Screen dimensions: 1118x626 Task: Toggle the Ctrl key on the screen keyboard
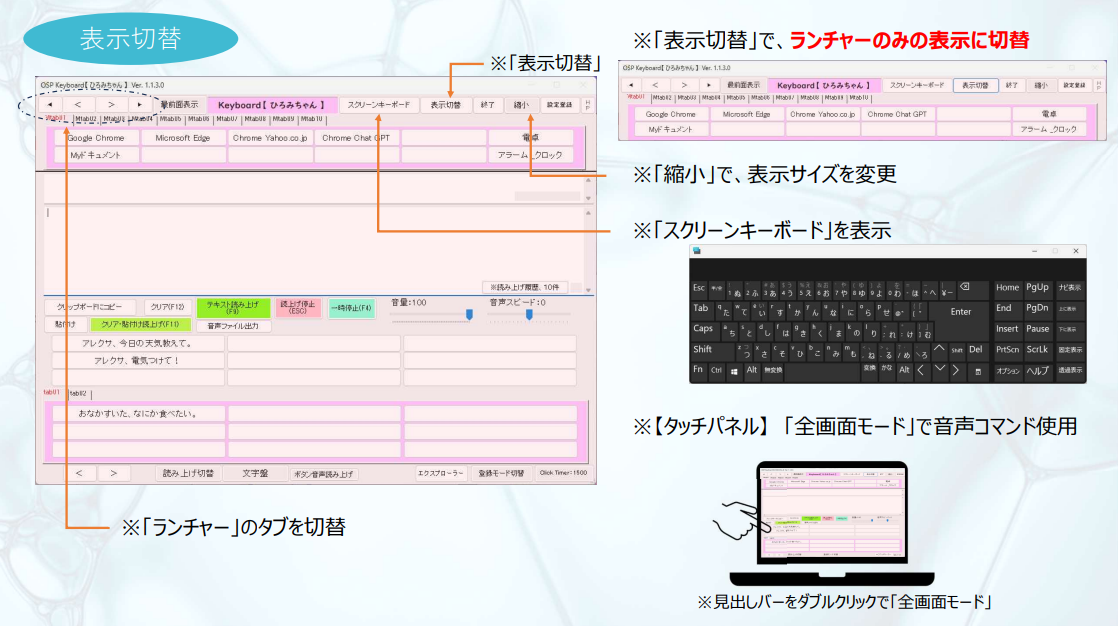coord(717,371)
